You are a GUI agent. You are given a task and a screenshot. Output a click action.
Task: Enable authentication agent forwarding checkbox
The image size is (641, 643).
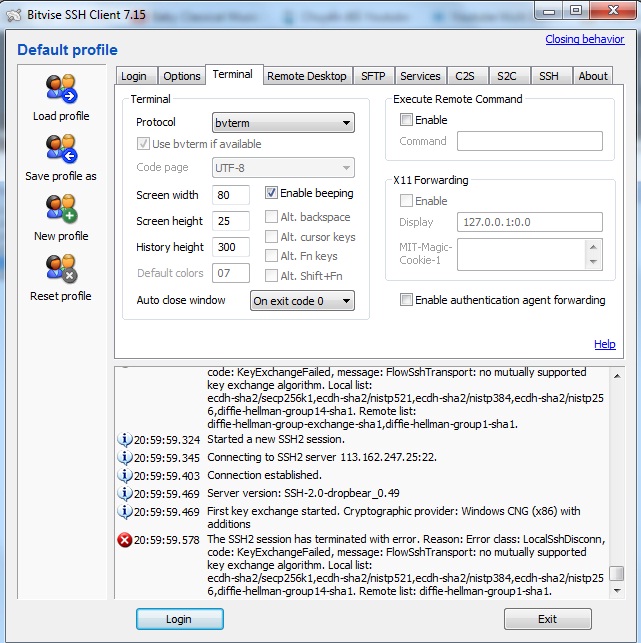pos(406,300)
